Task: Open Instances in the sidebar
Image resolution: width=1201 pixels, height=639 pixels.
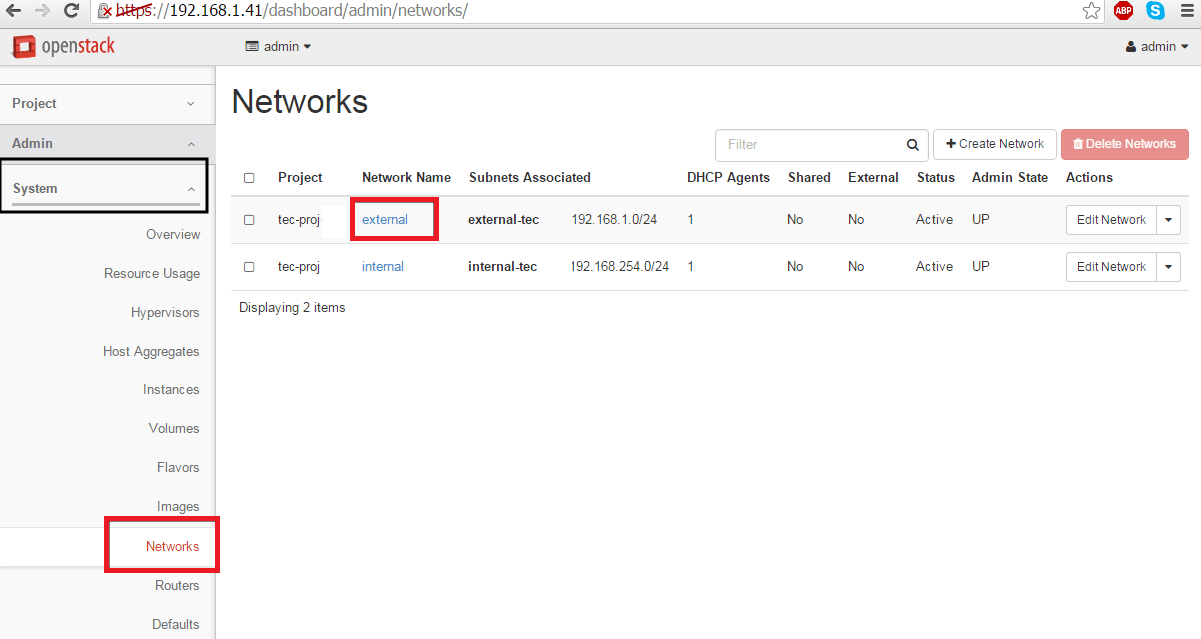Action: coord(171,390)
